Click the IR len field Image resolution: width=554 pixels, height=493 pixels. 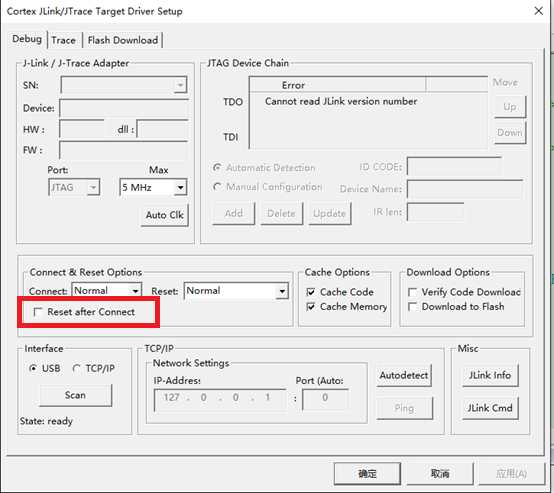point(435,212)
